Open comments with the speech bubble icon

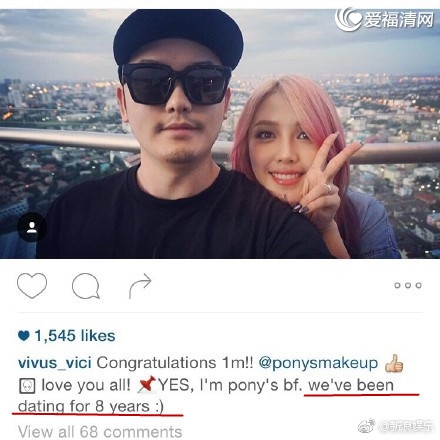point(86,286)
